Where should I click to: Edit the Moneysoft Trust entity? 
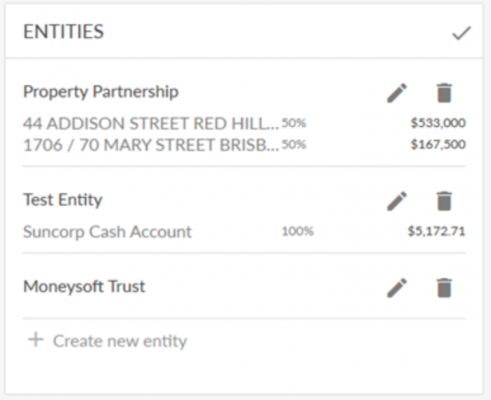(397, 287)
